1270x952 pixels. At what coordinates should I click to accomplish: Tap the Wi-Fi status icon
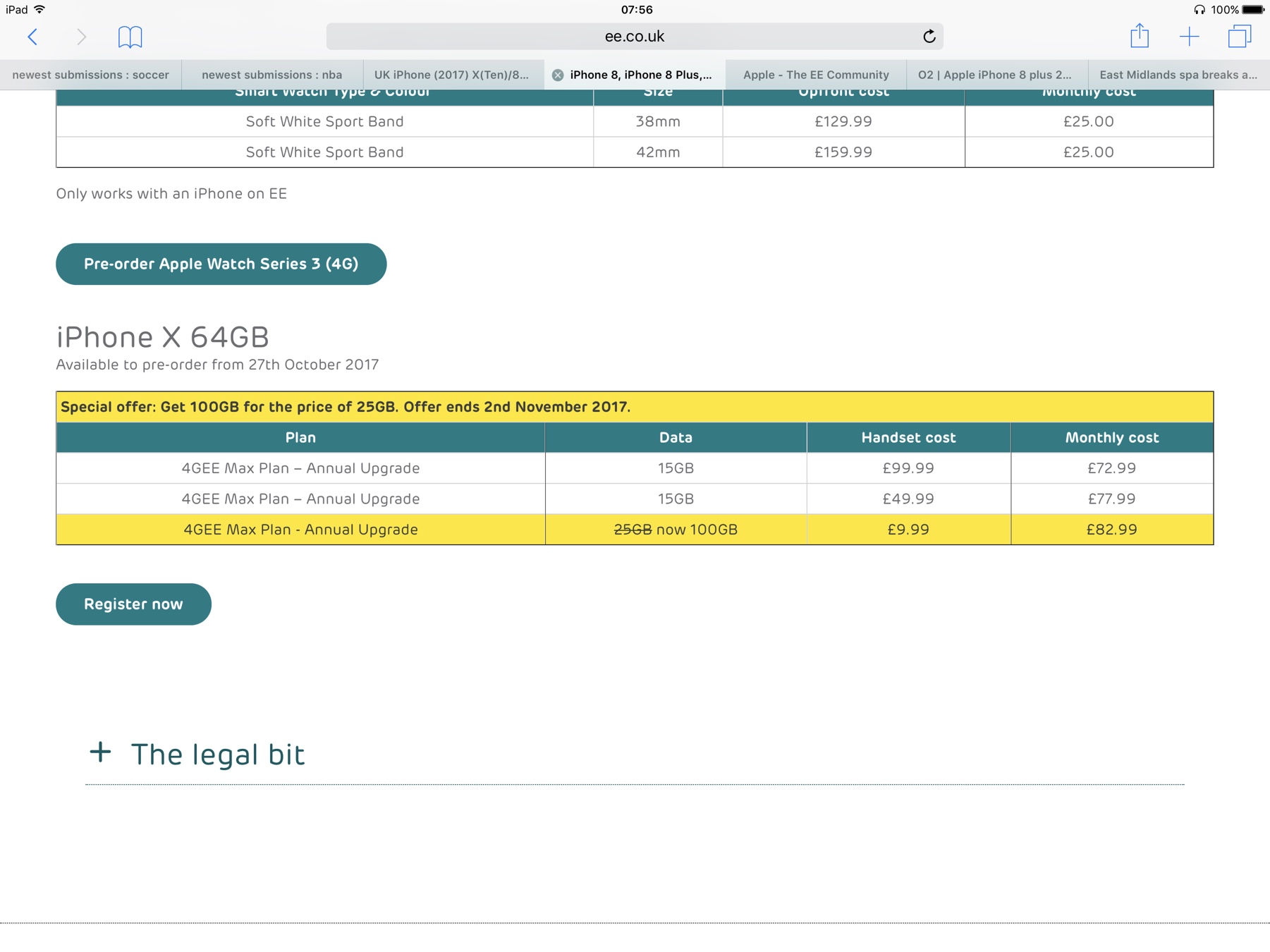[40, 10]
